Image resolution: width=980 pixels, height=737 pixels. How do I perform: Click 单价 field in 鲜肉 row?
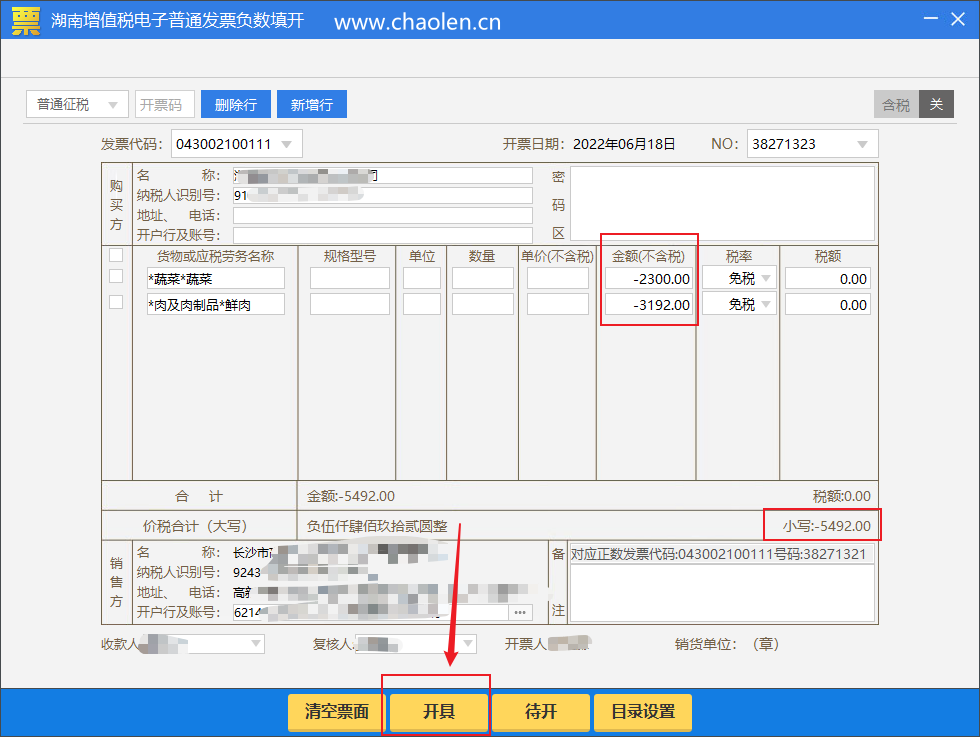558,305
